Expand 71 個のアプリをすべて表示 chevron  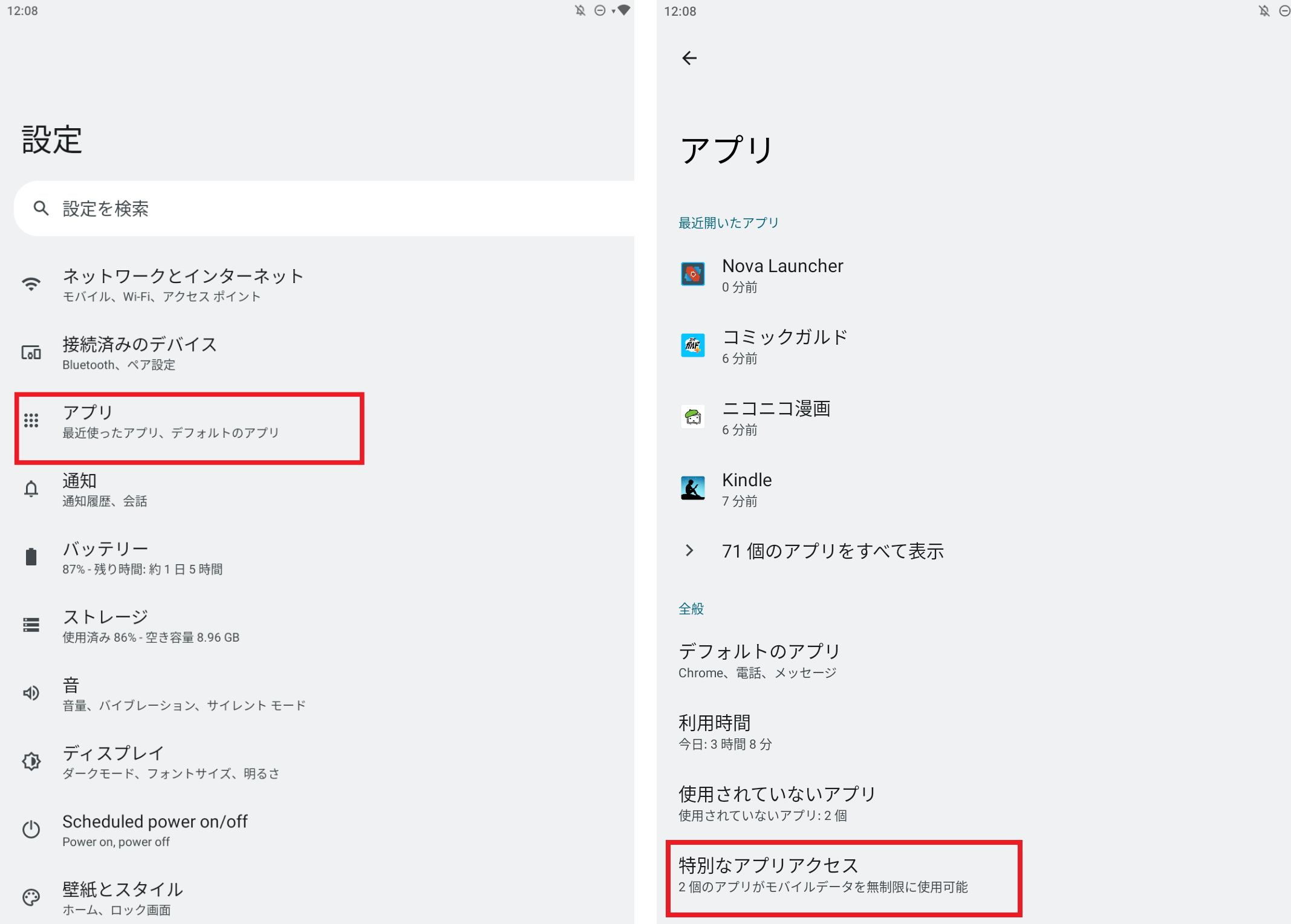(689, 551)
